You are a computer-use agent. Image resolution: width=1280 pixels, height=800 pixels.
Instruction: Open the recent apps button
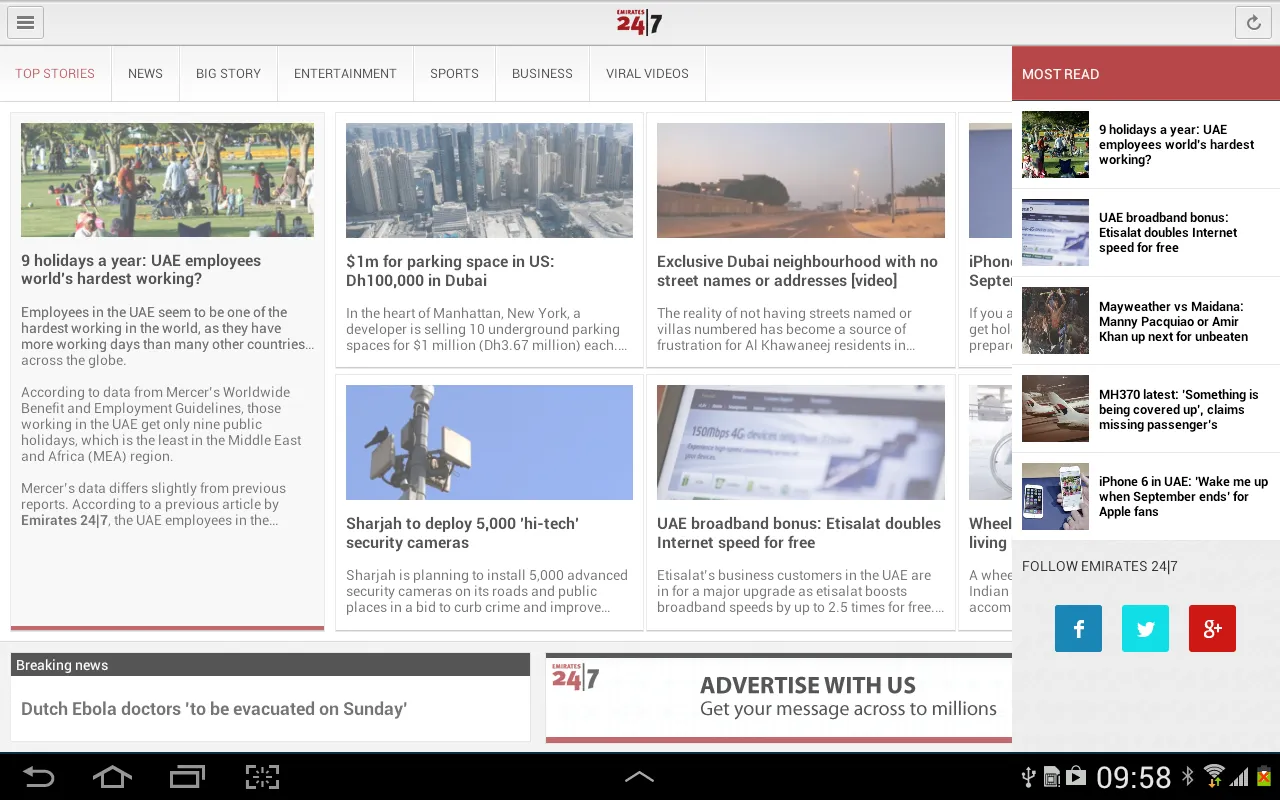pyautogui.click(x=187, y=777)
